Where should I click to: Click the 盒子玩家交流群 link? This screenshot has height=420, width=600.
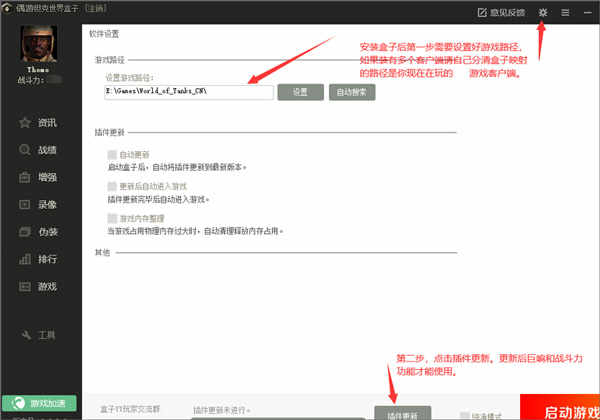coord(130,409)
